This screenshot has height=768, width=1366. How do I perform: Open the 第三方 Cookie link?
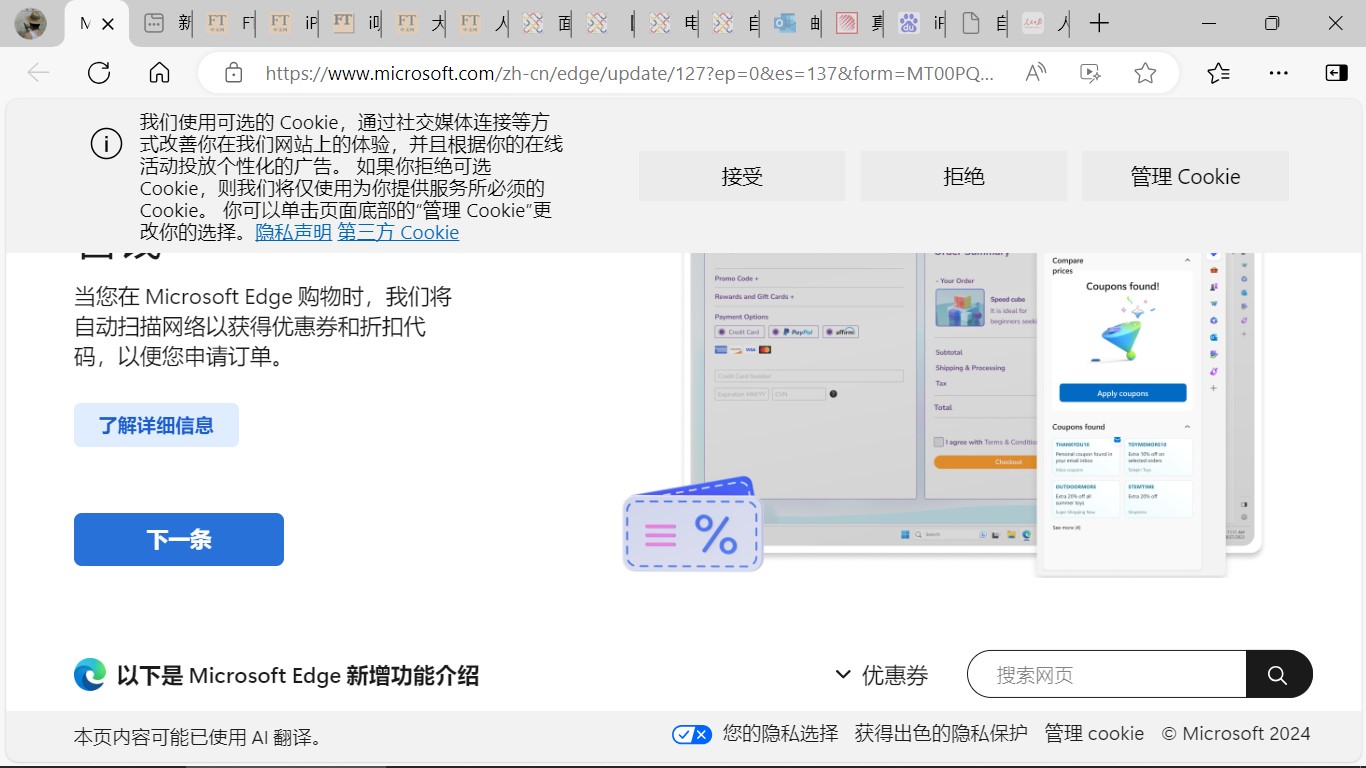click(x=398, y=232)
